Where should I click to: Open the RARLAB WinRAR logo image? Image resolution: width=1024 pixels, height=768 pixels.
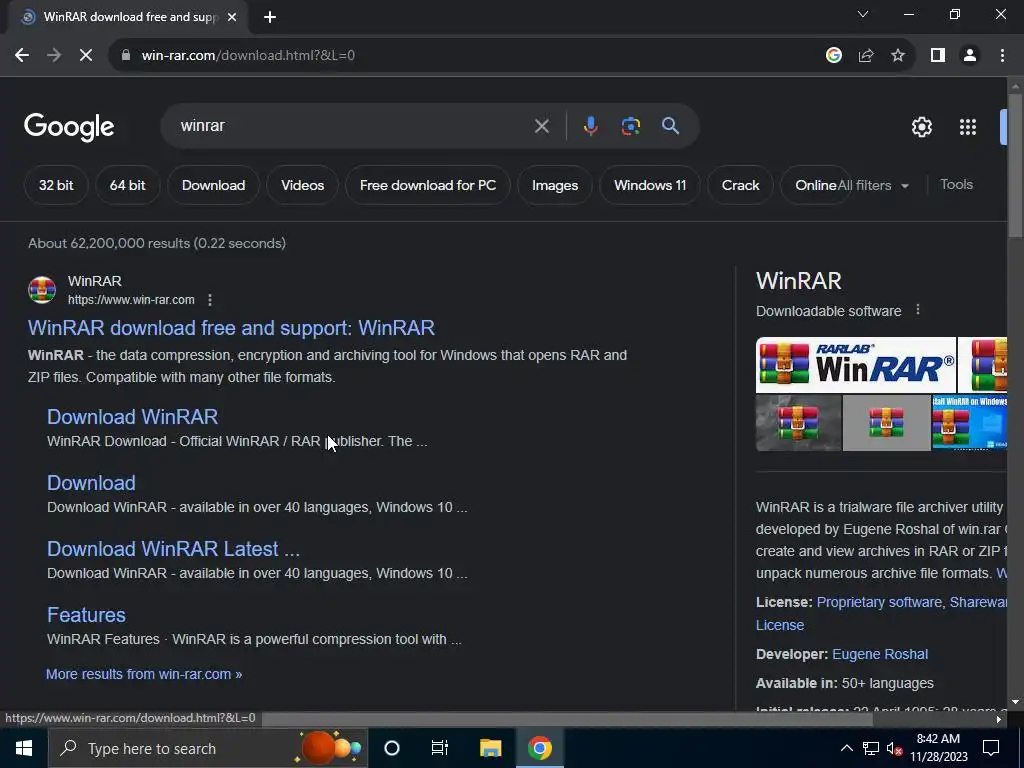[856, 365]
